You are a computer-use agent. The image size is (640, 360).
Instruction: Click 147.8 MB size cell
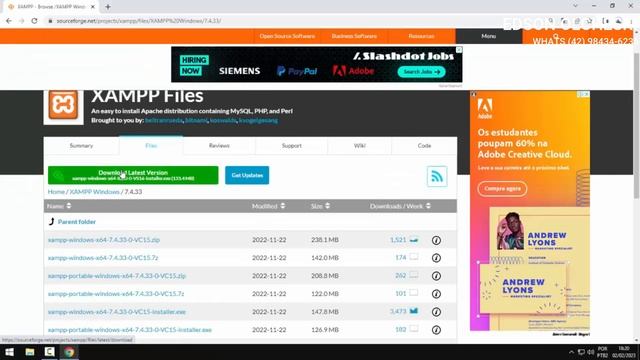click(x=325, y=312)
